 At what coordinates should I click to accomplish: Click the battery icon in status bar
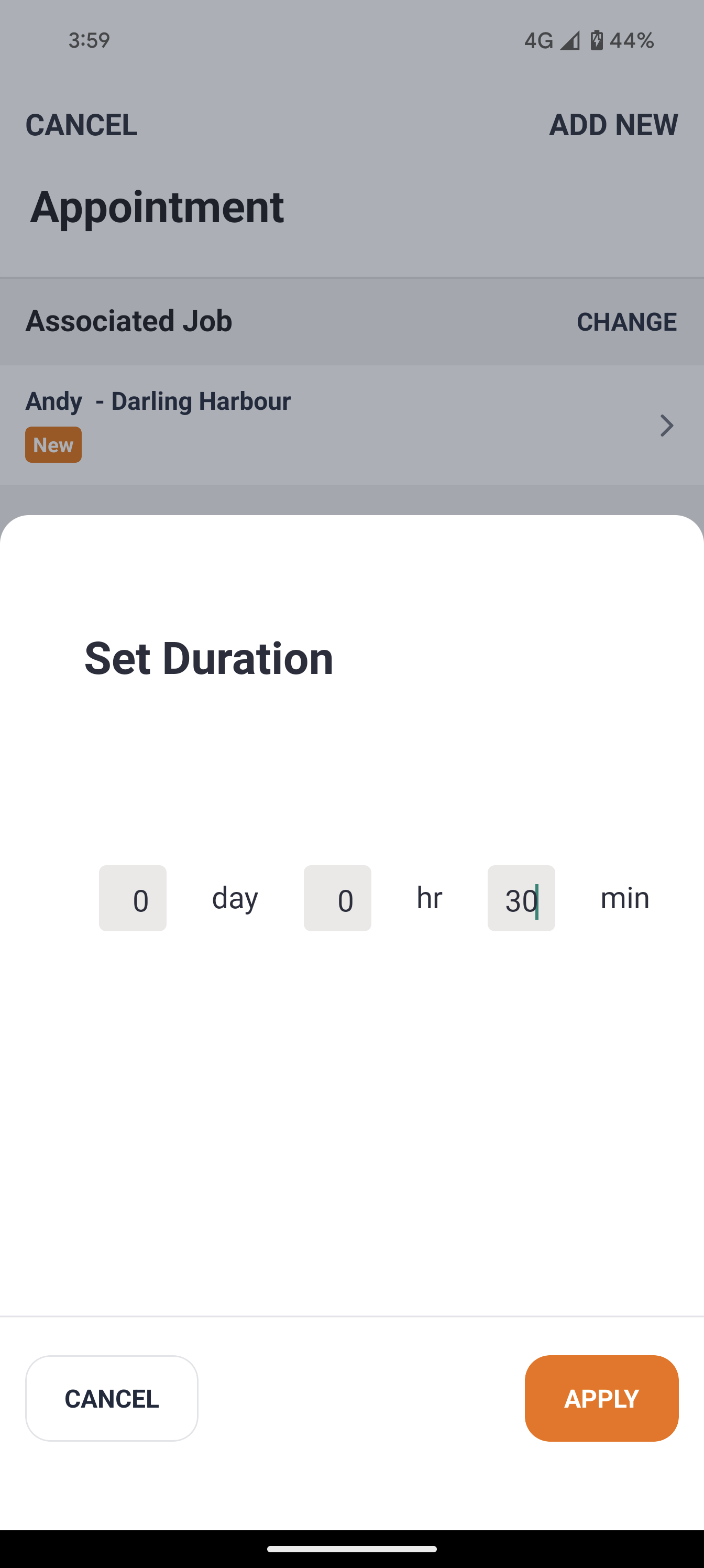597,40
